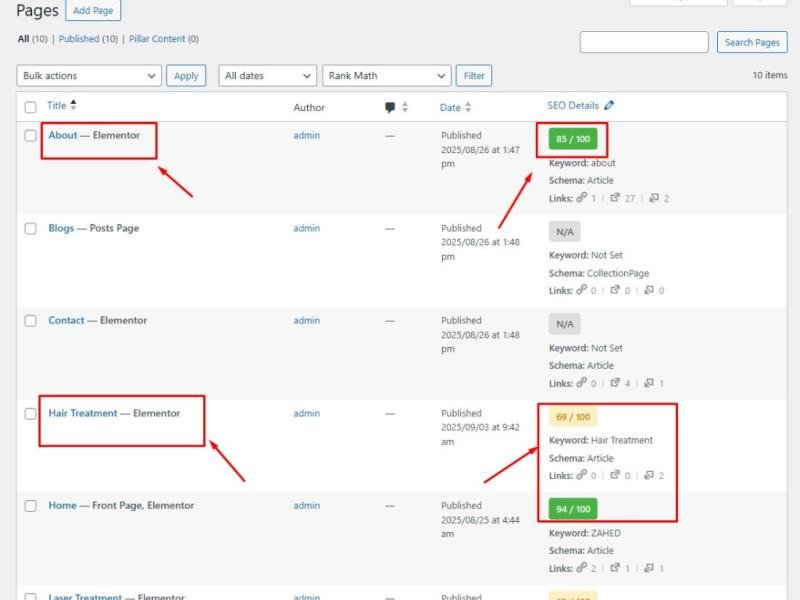
Task: Click the admin author link in Home row
Action: pos(307,506)
